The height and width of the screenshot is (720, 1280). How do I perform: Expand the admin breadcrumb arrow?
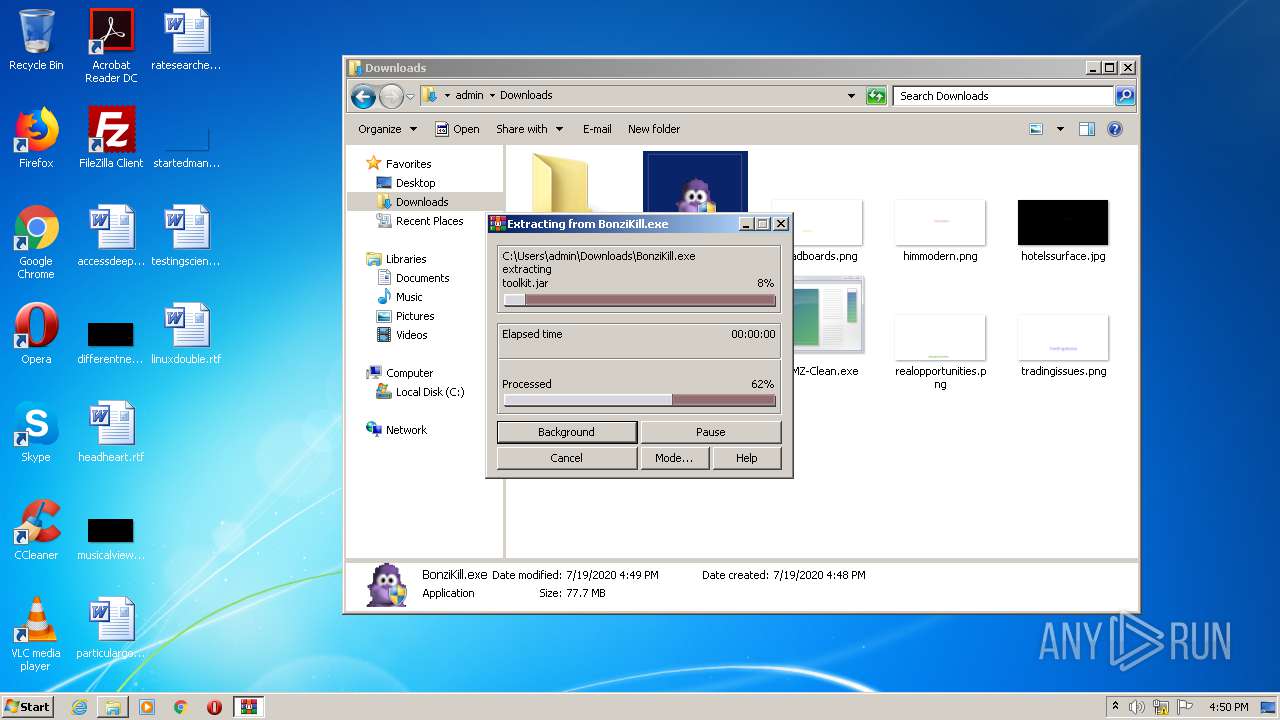492,96
